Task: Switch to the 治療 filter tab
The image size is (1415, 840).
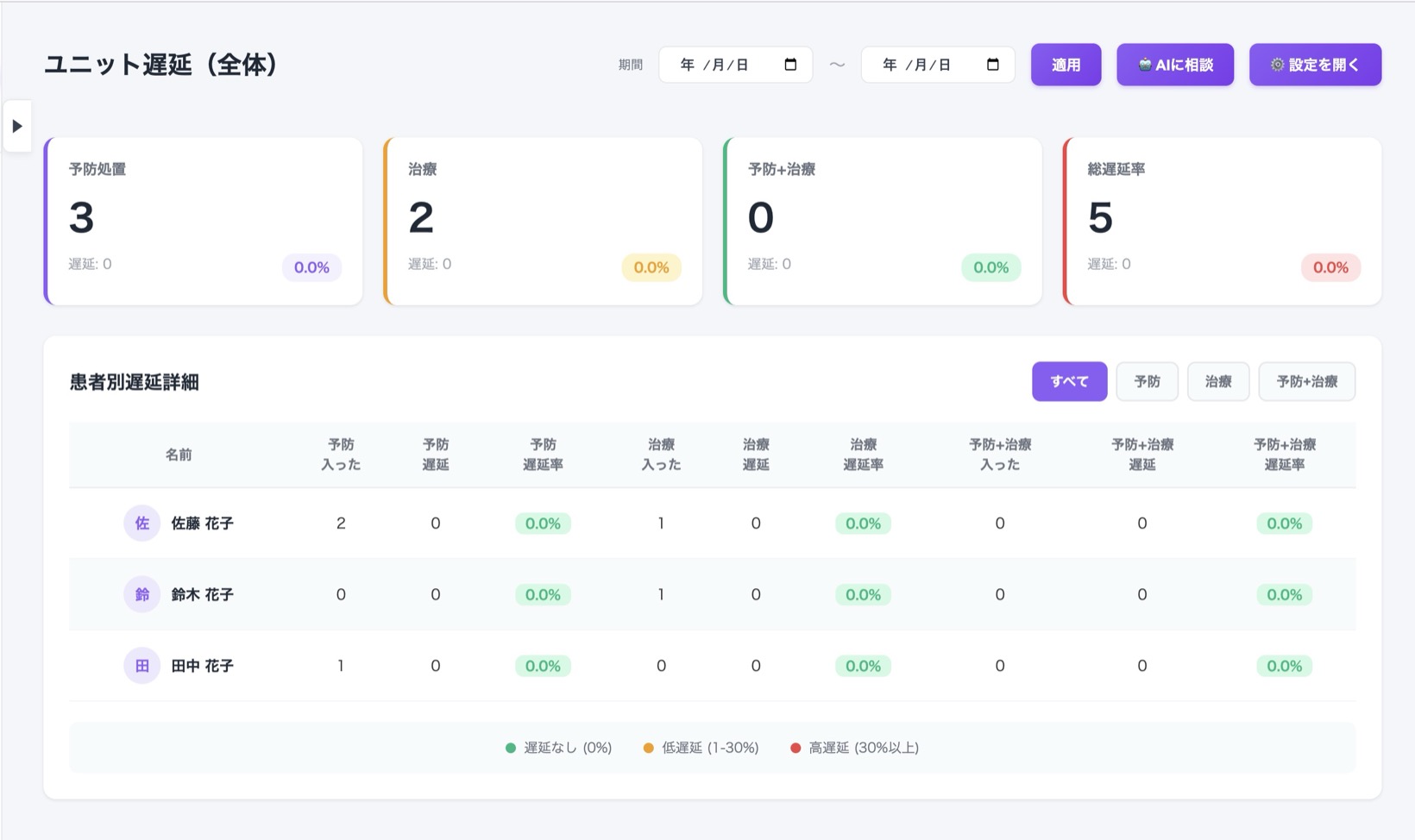Action: click(x=1218, y=381)
